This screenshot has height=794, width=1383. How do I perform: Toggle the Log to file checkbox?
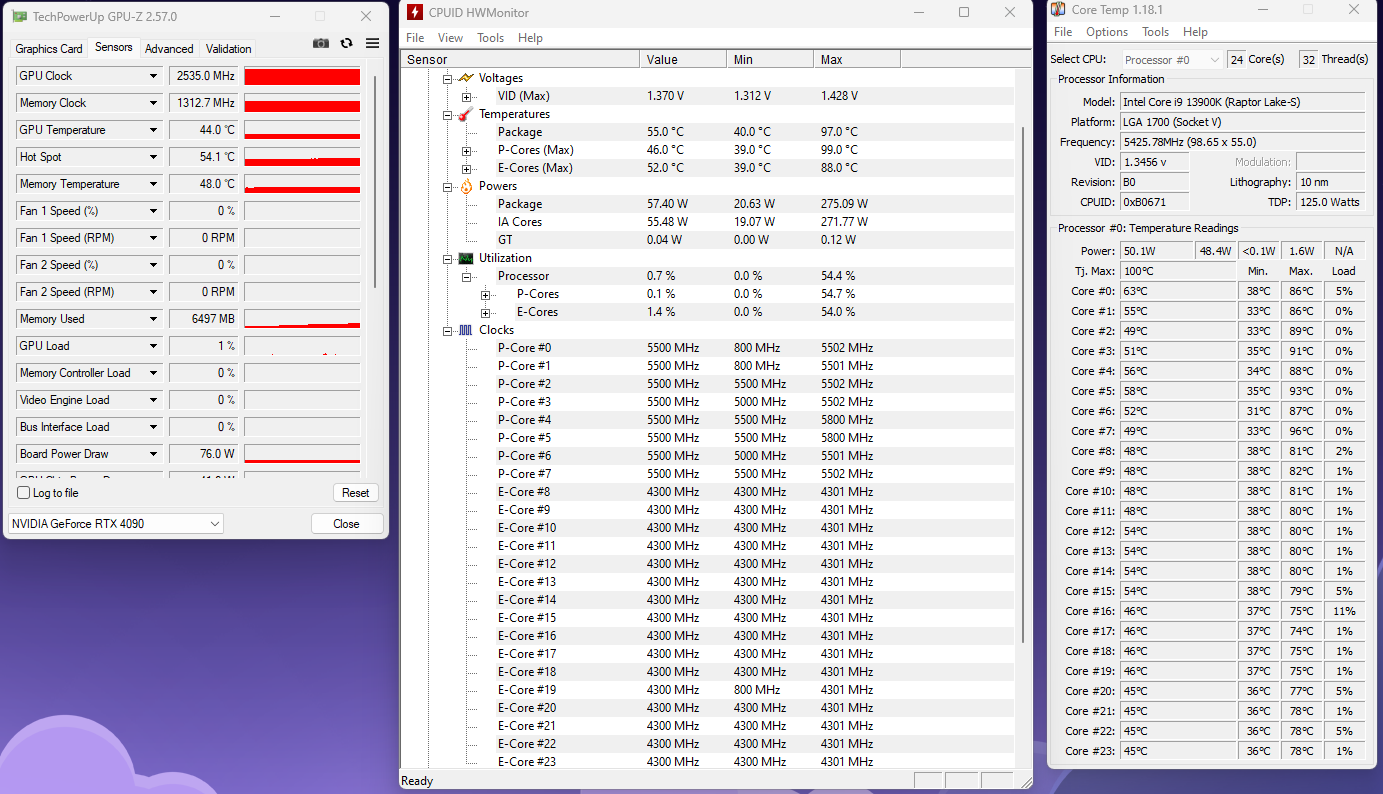(24, 493)
